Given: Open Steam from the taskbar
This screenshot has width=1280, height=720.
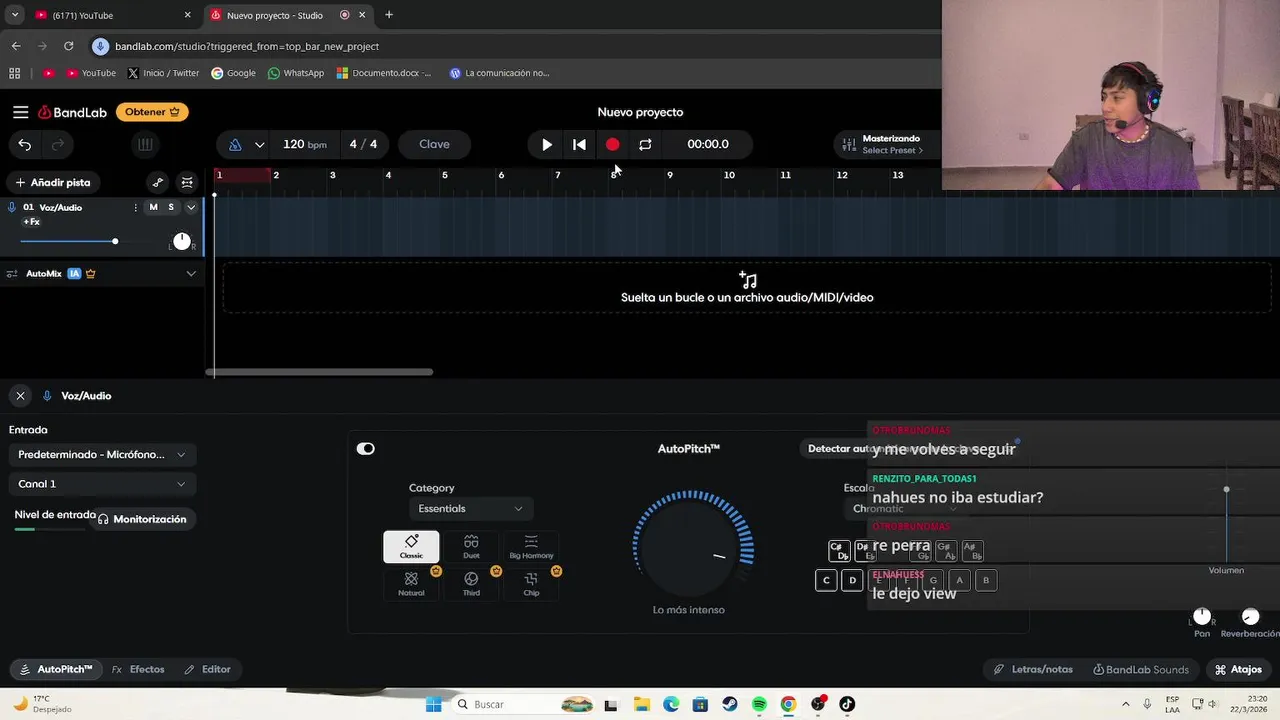Looking at the screenshot, I should pyautogui.click(x=730, y=704).
